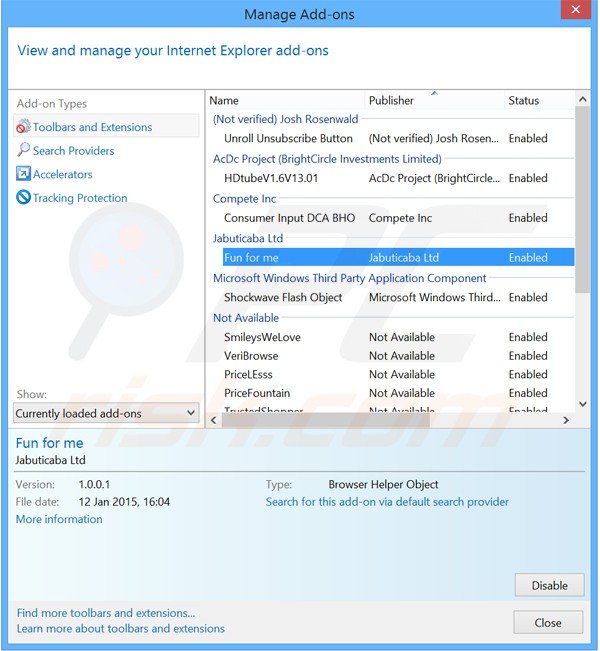Viewport: 600px width, 651px height.
Task: Click the Jabuticaba Ltd group header
Action: point(248,238)
